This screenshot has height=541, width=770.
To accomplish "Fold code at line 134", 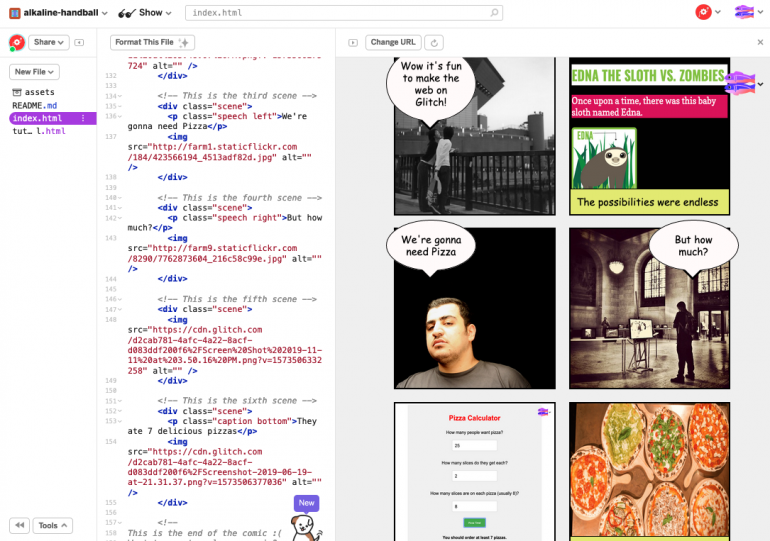I will pos(120,96).
